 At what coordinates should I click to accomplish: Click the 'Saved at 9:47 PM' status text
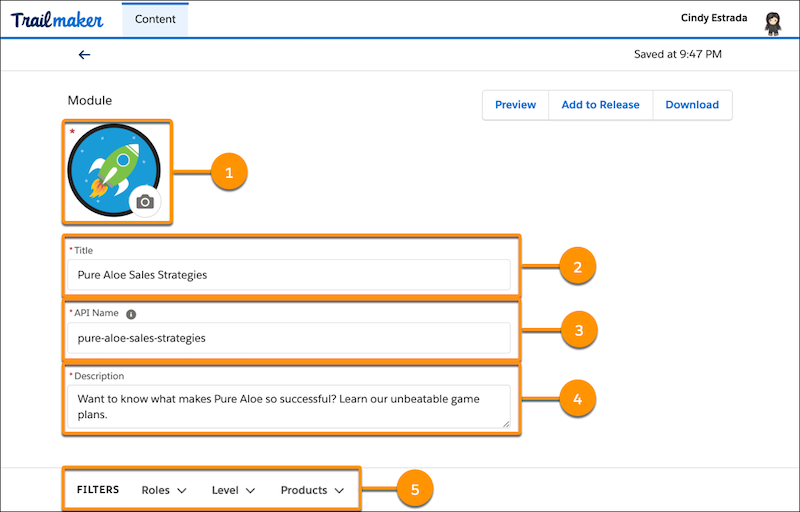[678, 54]
